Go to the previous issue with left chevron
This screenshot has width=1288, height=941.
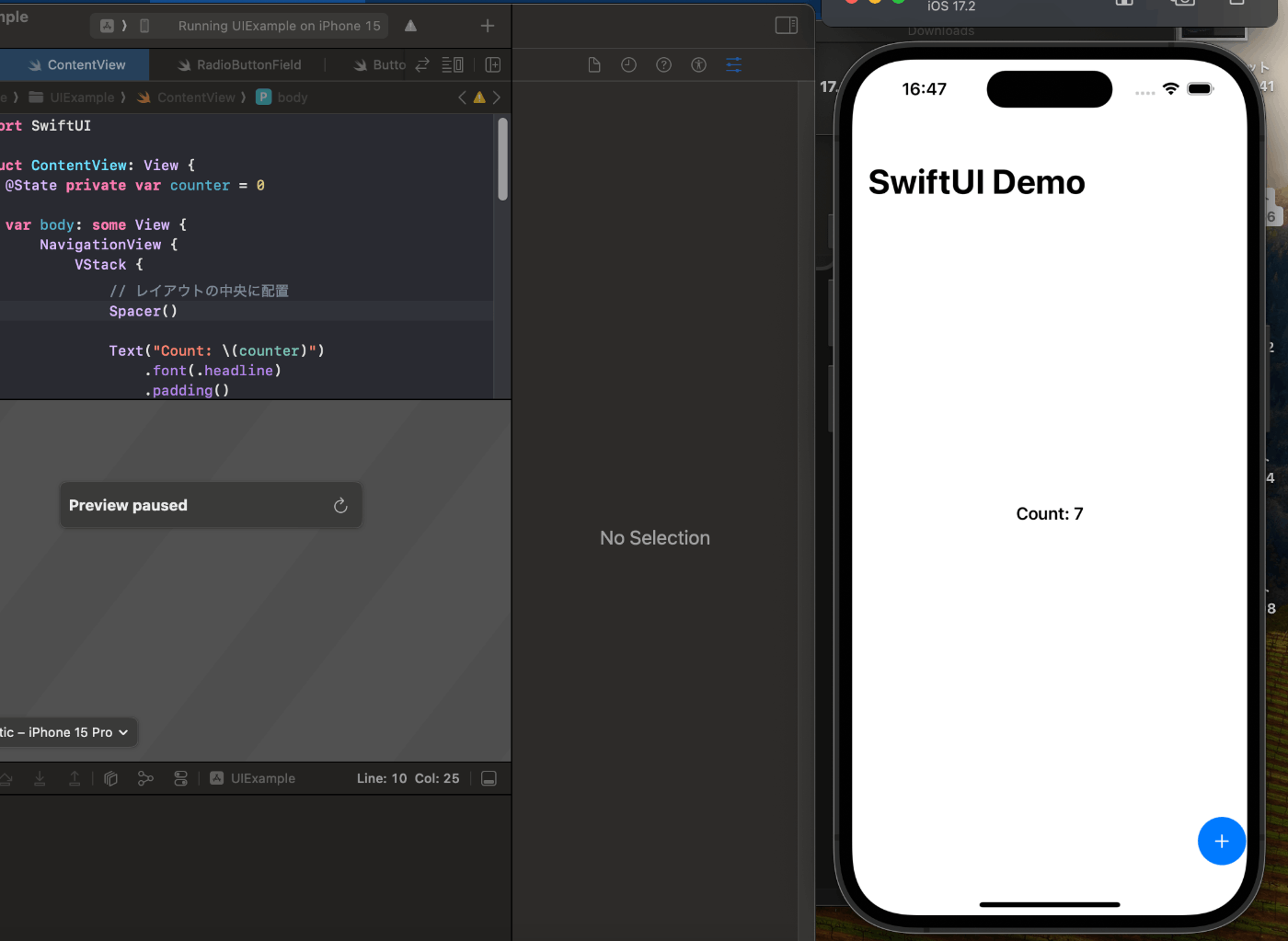[x=462, y=98]
